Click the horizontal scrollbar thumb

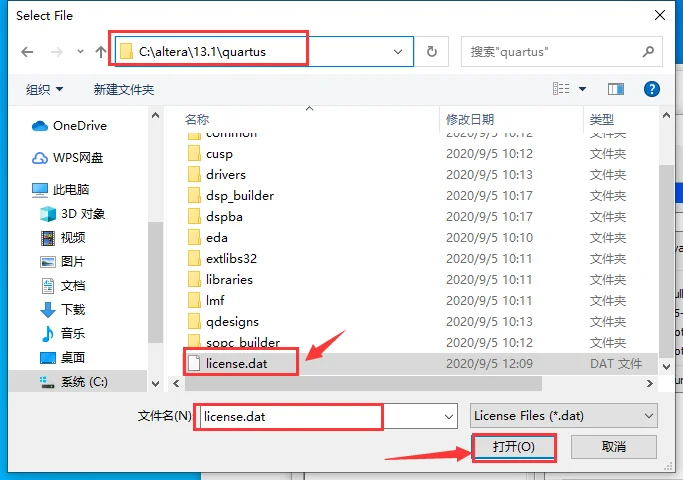click(x=363, y=383)
